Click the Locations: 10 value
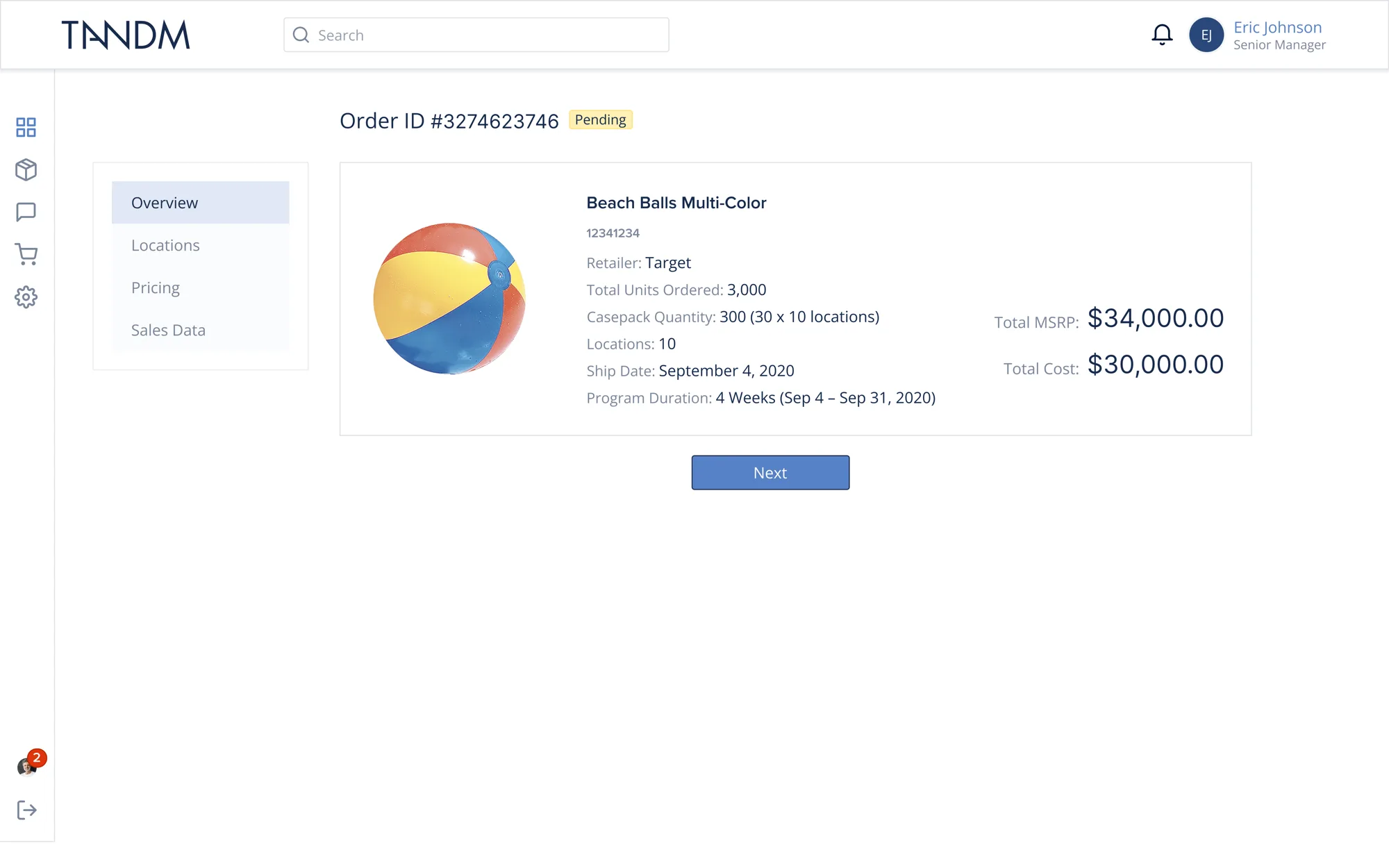Screen dimensions: 1389x868 (x=667, y=344)
